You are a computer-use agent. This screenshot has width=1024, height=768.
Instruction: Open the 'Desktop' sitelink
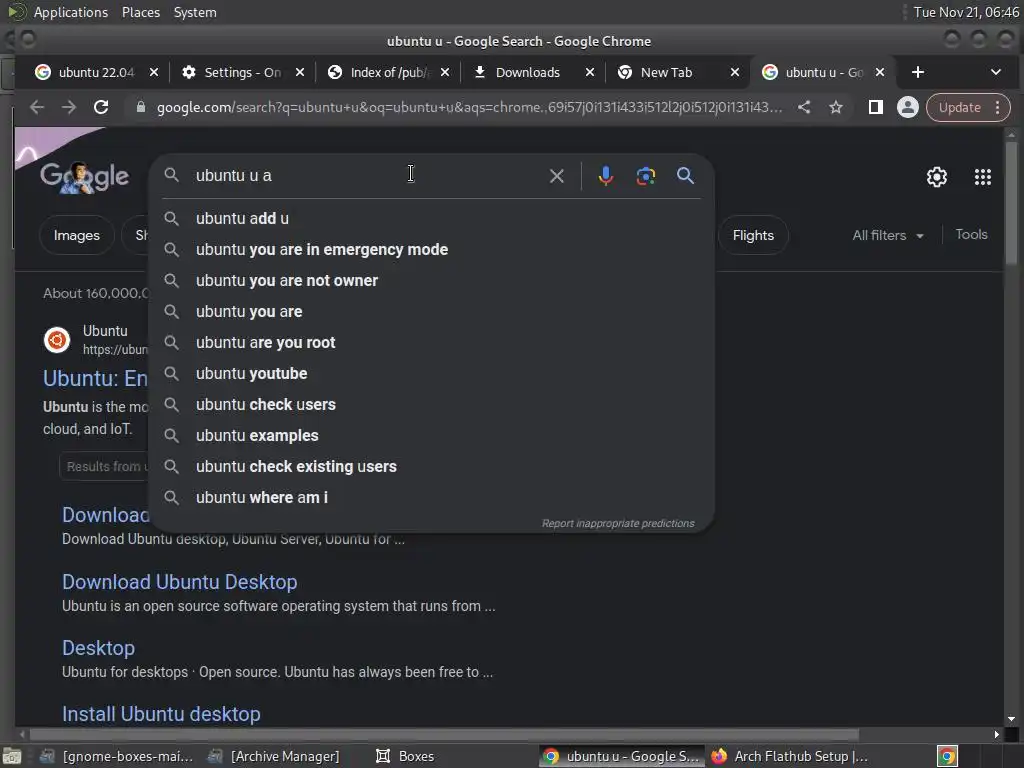point(98,648)
